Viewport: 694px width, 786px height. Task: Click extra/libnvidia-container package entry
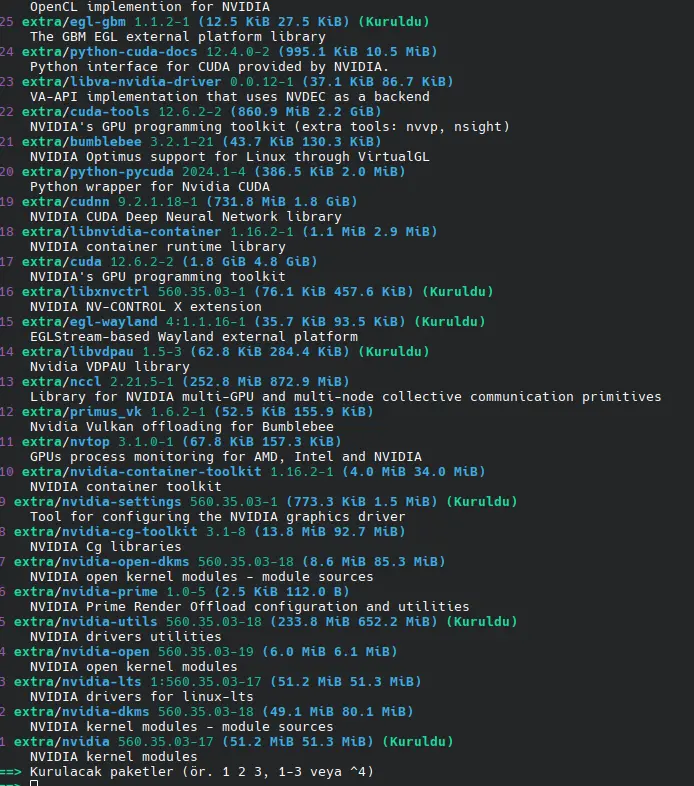click(218, 232)
